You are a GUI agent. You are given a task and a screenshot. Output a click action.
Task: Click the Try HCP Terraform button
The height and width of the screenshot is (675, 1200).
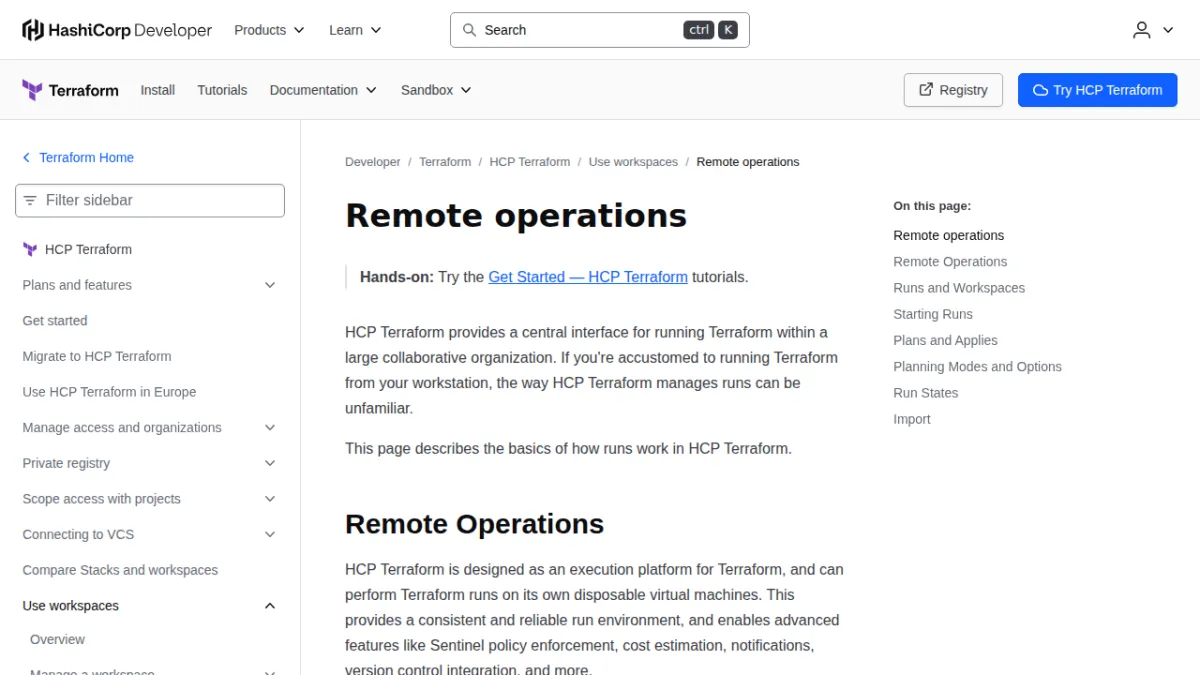pos(1097,90)
